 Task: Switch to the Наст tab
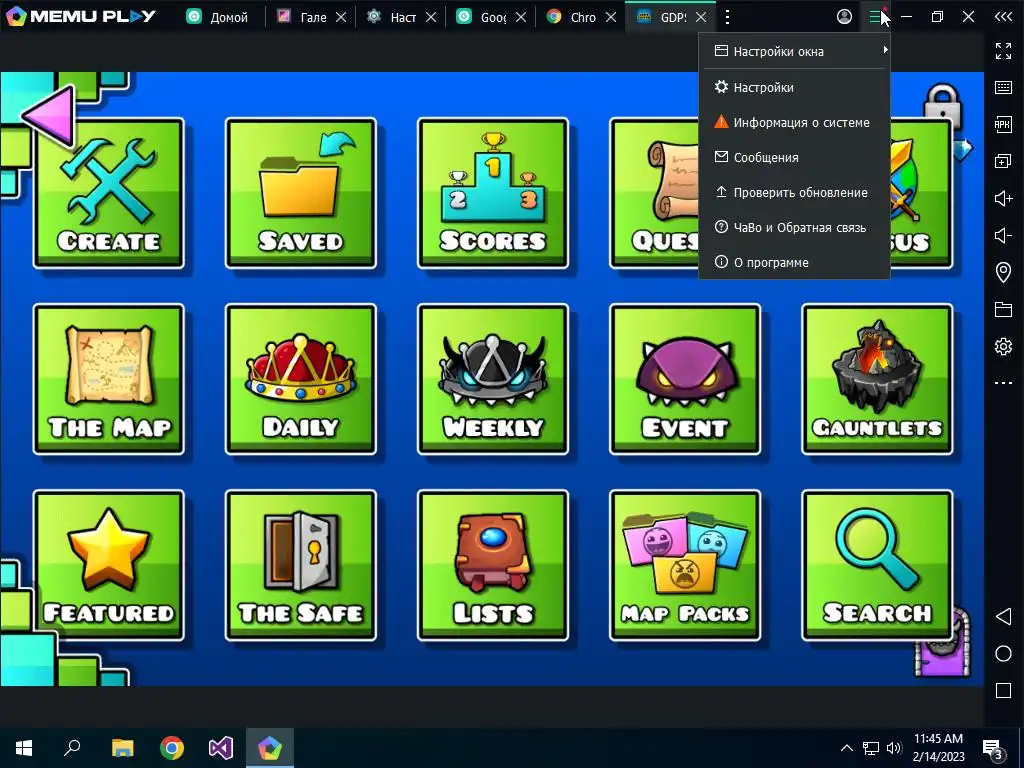coord(392,17)
